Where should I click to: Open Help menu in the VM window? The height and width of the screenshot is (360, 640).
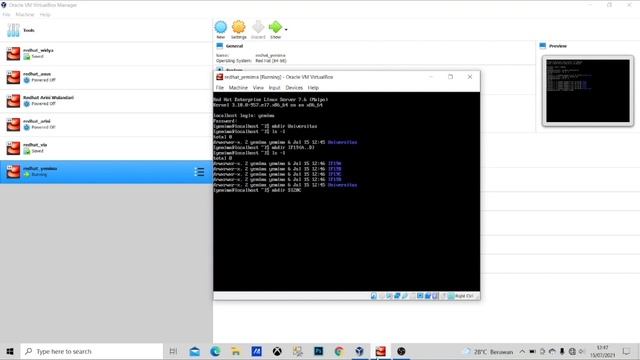click(313, 88)
